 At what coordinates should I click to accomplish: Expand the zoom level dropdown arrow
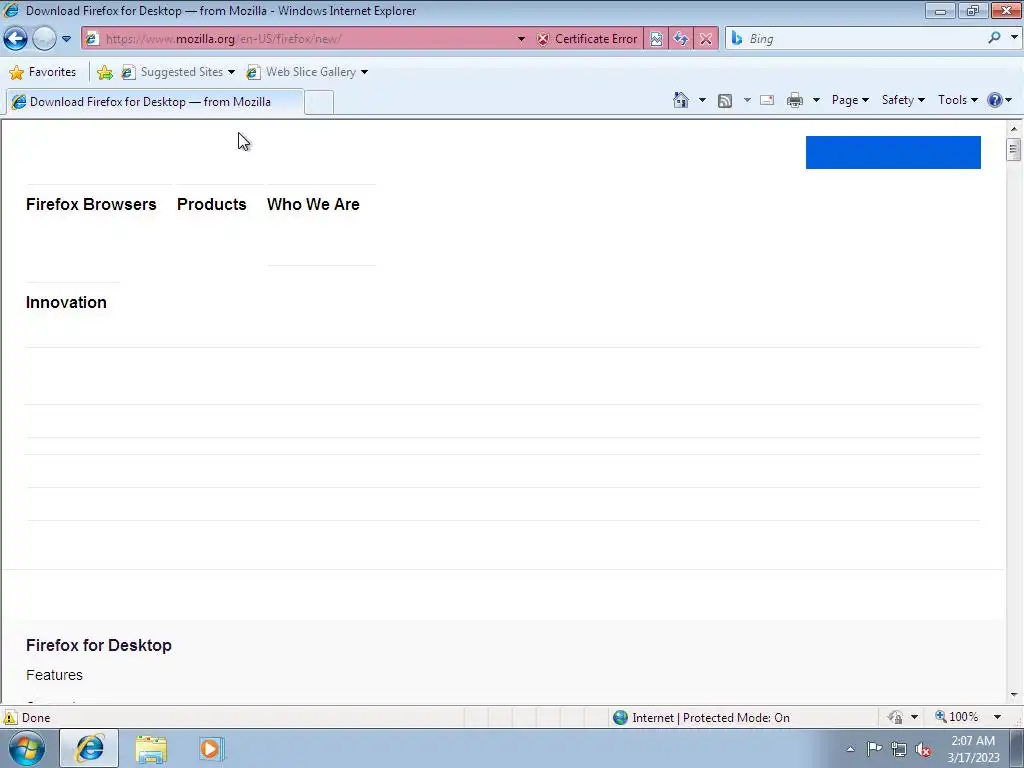(x=997, y=717)
